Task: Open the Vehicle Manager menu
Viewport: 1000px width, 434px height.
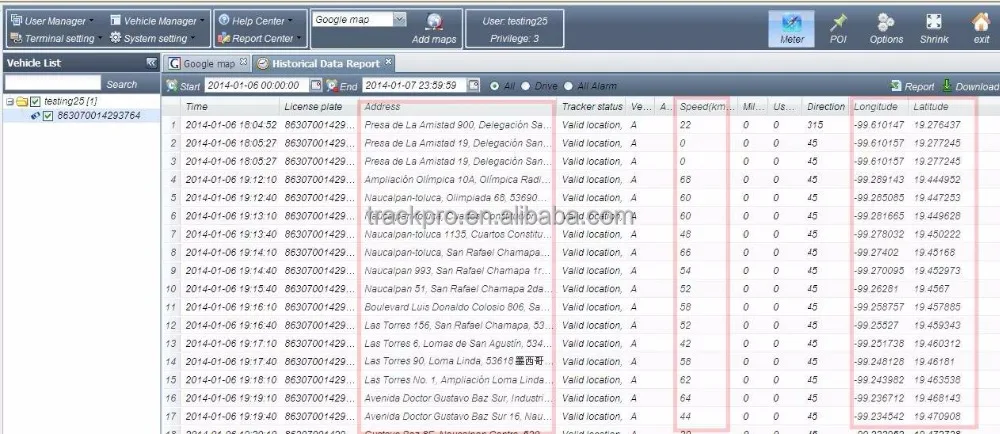Action: pos(158,21)
